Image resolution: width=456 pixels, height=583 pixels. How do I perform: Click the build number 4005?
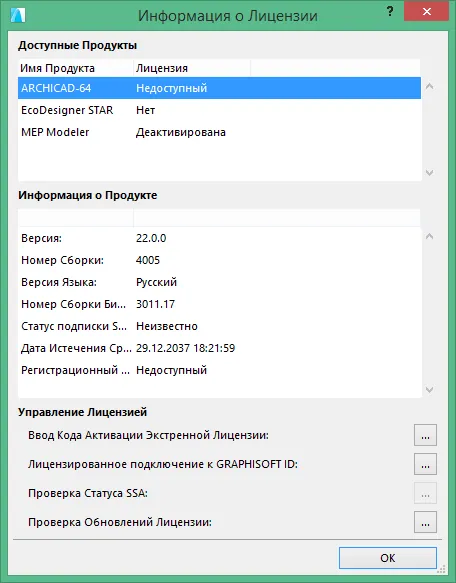(148, 260)
